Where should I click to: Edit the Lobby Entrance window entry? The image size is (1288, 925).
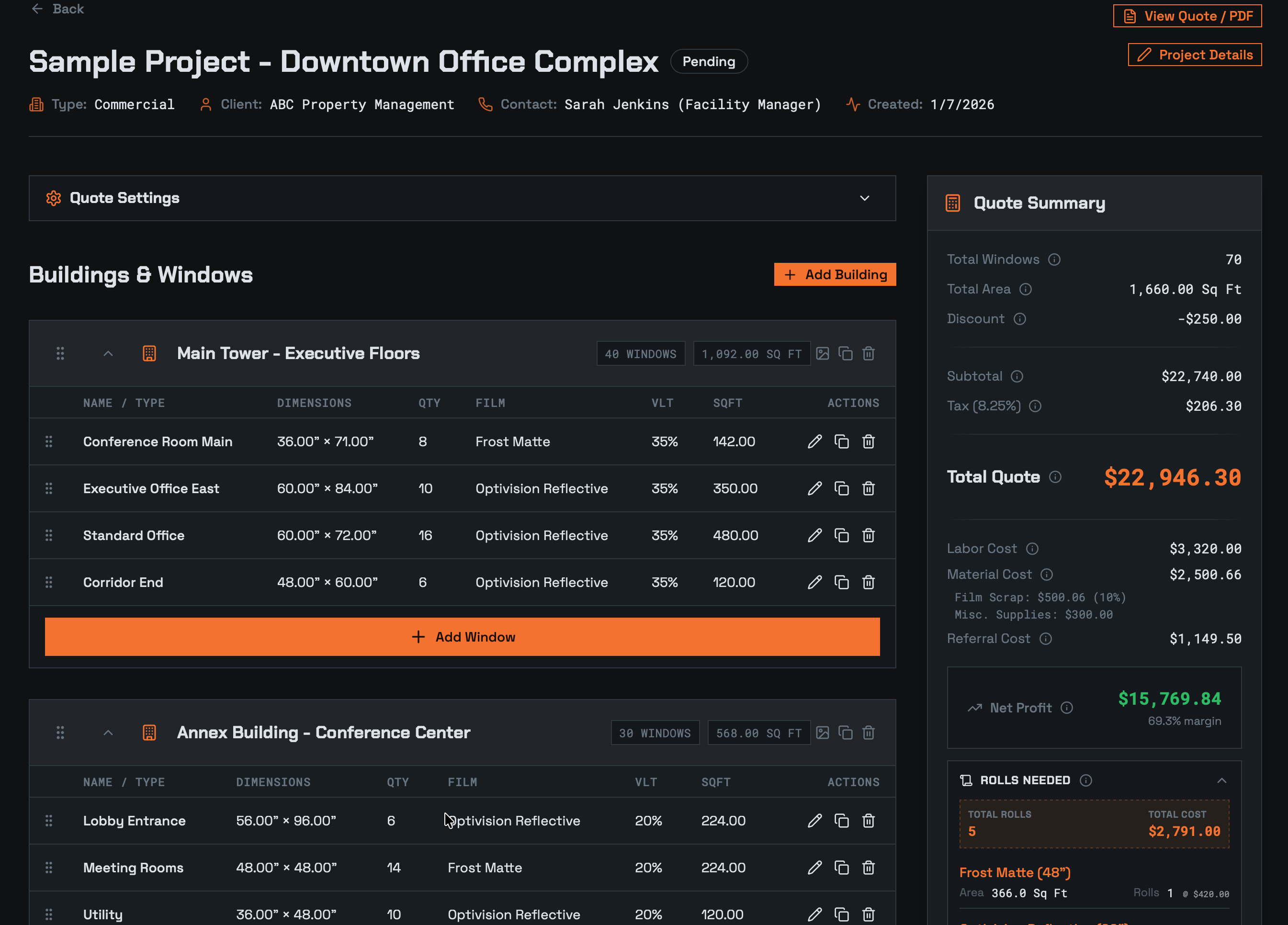click(815, 821)
